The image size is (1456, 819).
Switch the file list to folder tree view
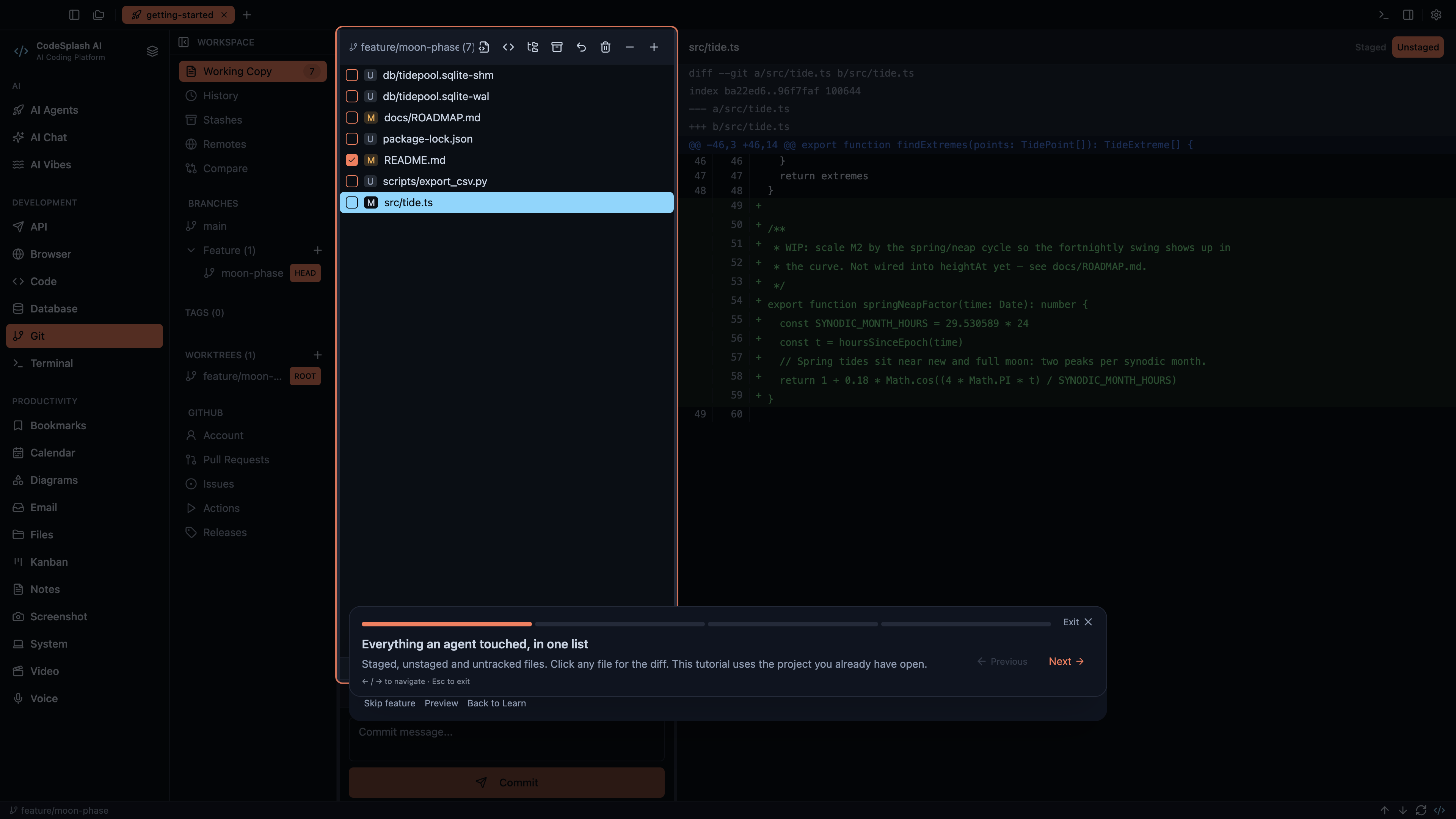(x=532, y=47)
